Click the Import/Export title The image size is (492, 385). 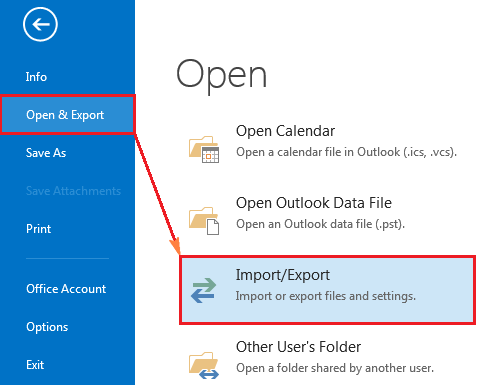283,275
